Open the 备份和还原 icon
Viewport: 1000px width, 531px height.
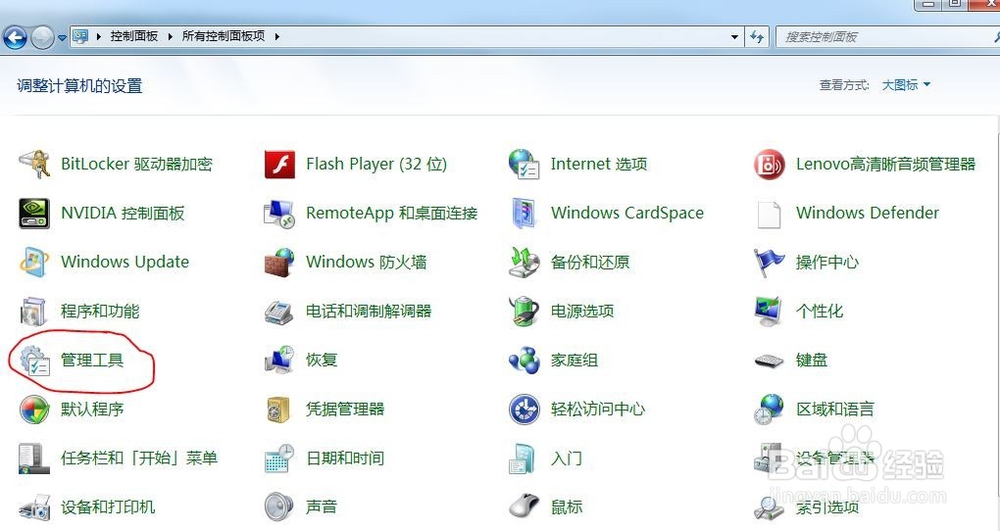524,263
